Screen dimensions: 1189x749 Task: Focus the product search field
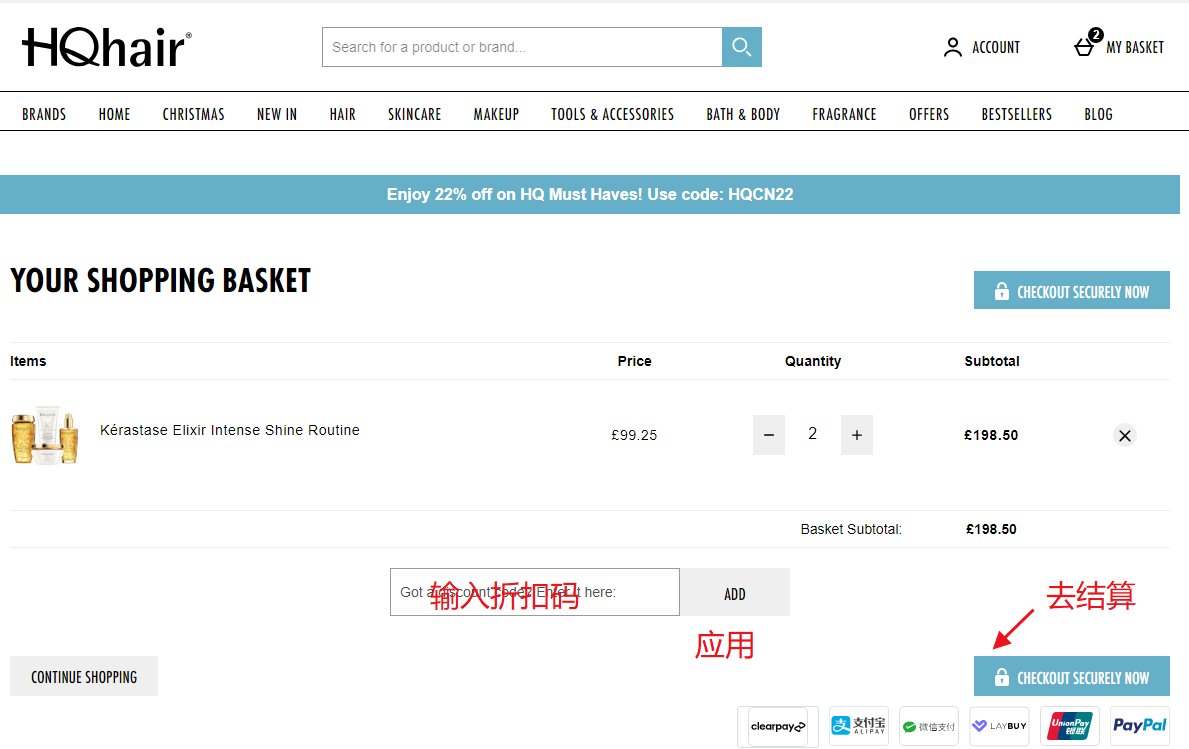(x=522, y=47)
